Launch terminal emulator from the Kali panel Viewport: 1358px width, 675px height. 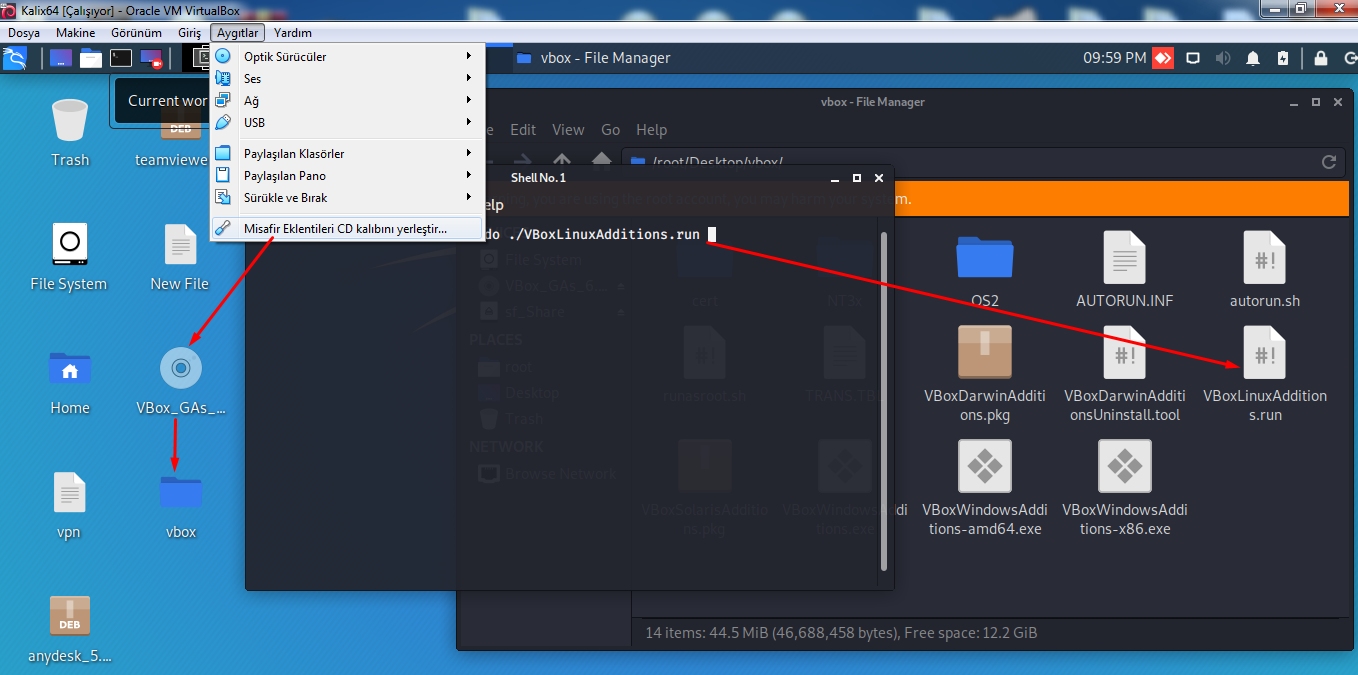[121, 58]
